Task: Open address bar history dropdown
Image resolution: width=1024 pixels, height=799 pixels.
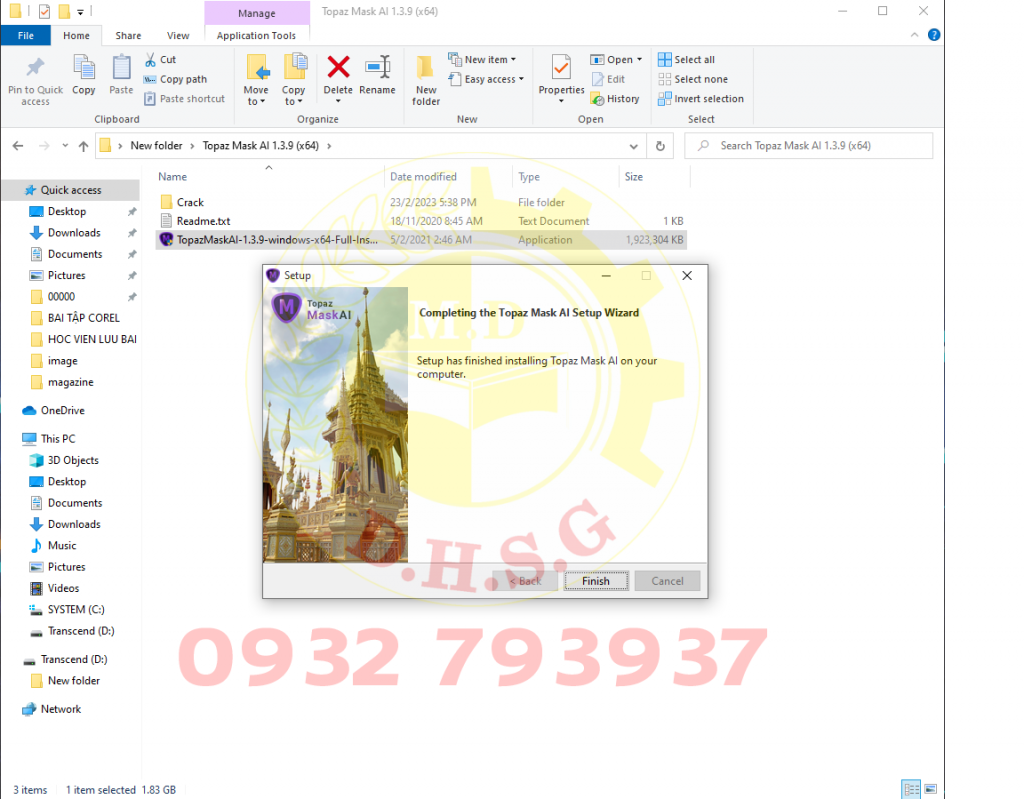Action: [x=633, y=146]
